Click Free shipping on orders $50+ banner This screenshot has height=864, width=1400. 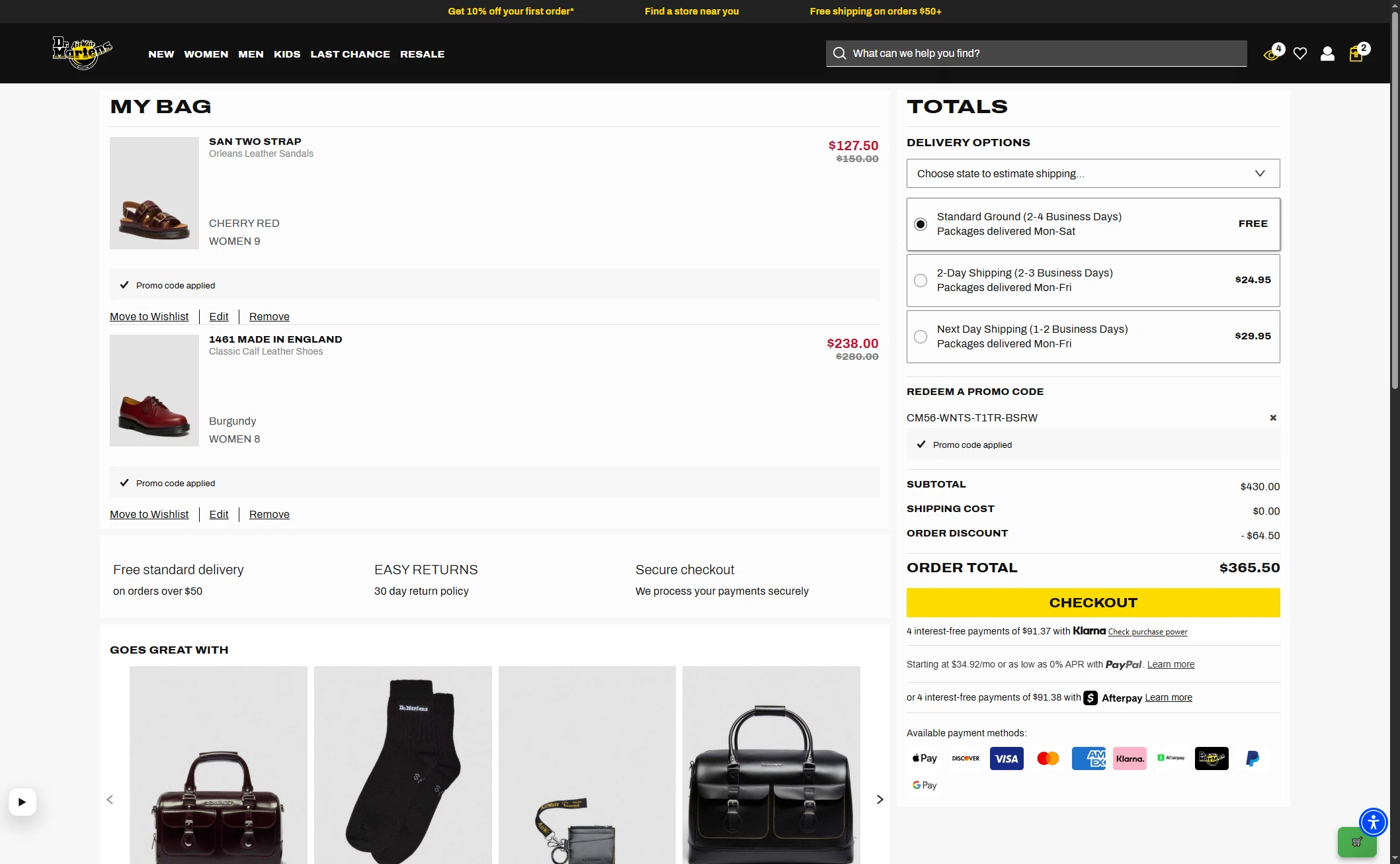(876, 11)
